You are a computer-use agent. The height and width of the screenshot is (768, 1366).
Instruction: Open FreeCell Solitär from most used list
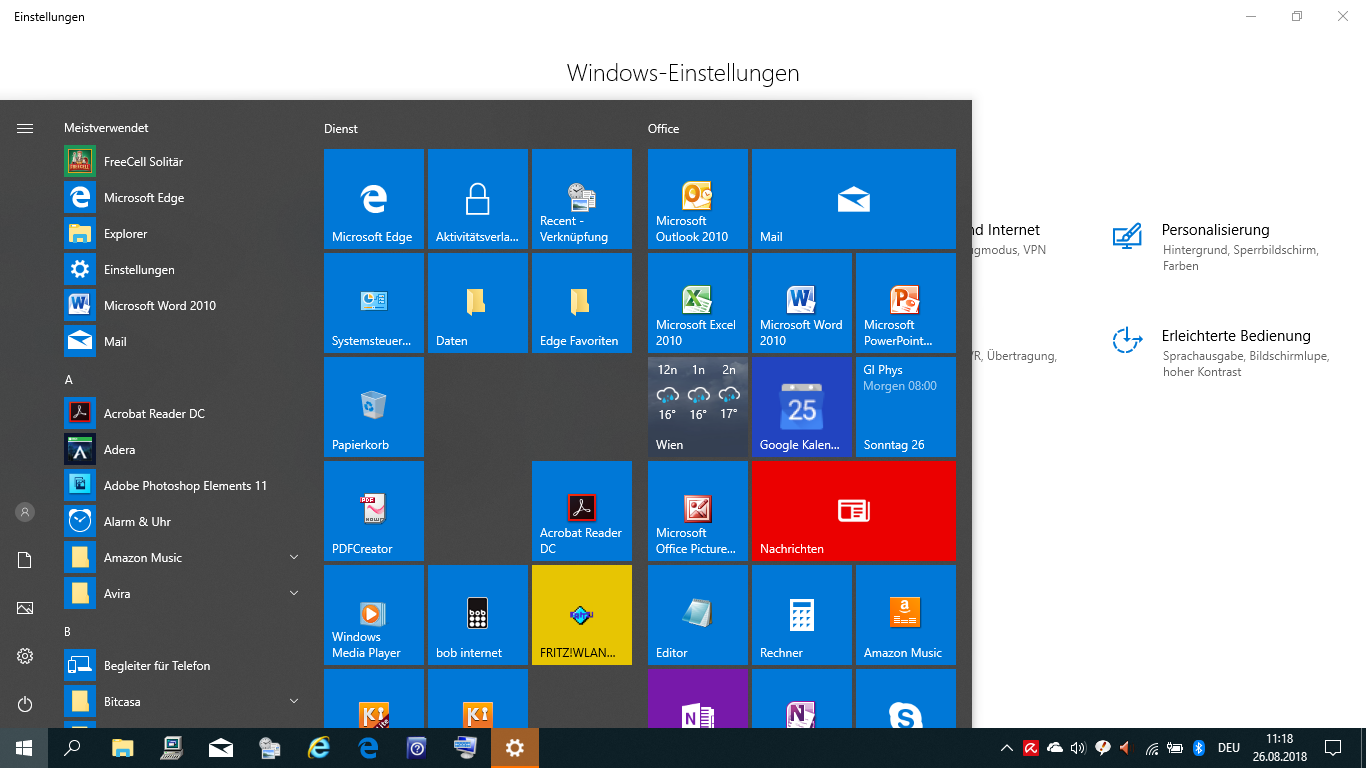pyautogui.click(x=184, y=161)
